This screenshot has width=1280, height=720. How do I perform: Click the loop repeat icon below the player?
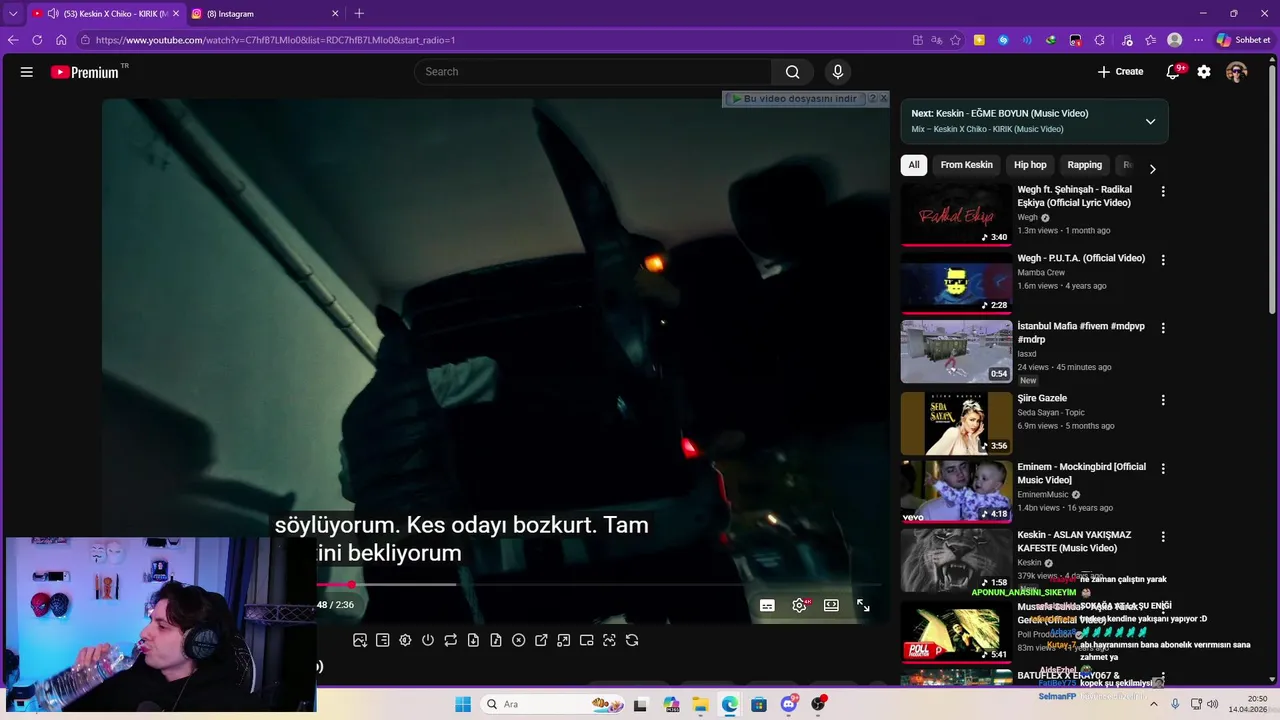point(451,640)
